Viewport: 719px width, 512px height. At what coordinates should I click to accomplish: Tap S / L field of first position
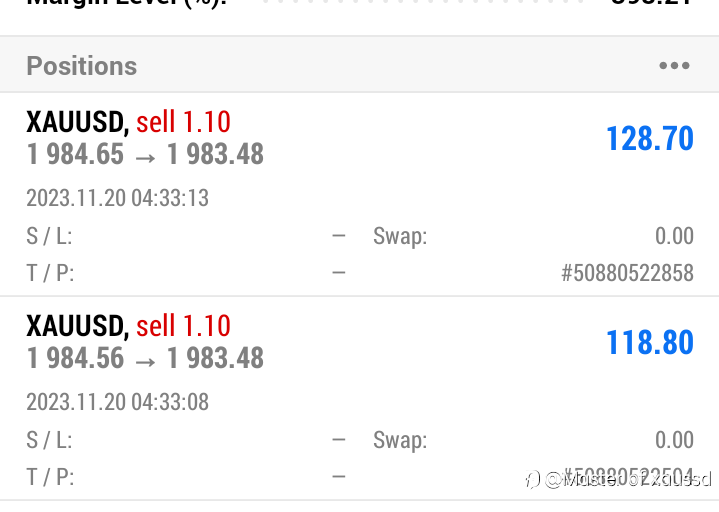[186, 236]
